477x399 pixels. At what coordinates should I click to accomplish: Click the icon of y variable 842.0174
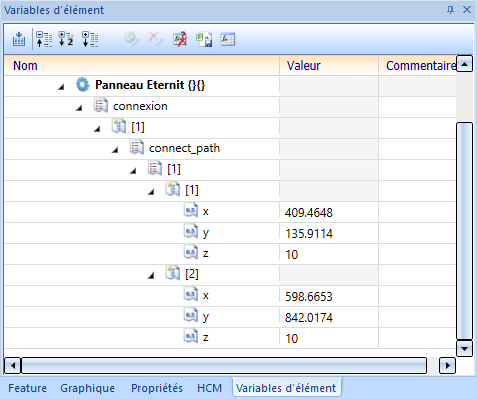coord(190,316)
